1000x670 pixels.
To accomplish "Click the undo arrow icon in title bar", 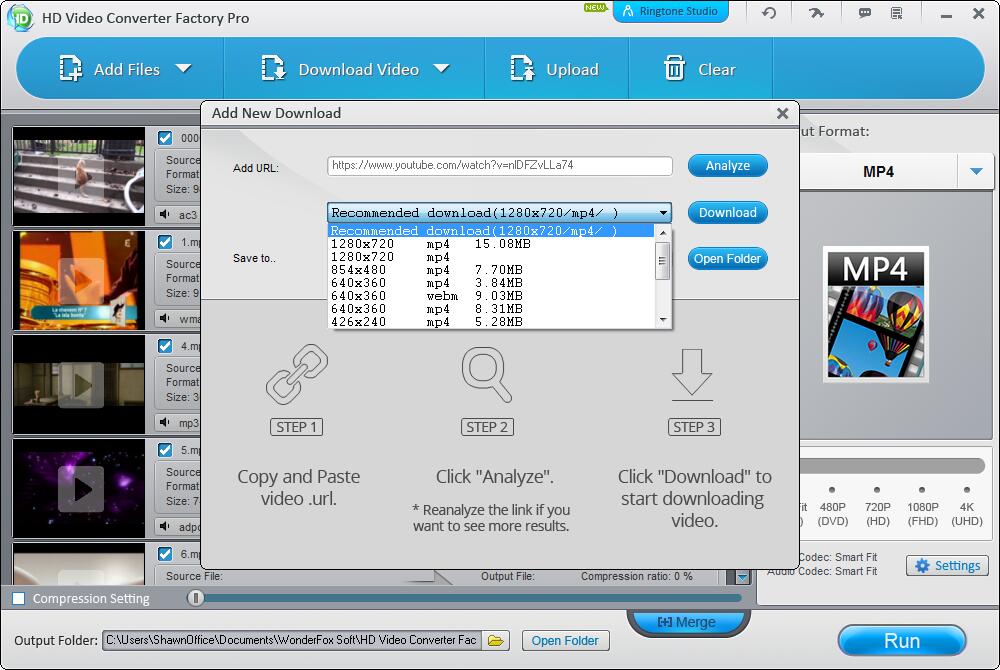I will pyautogui.click(x=769, y=13).
